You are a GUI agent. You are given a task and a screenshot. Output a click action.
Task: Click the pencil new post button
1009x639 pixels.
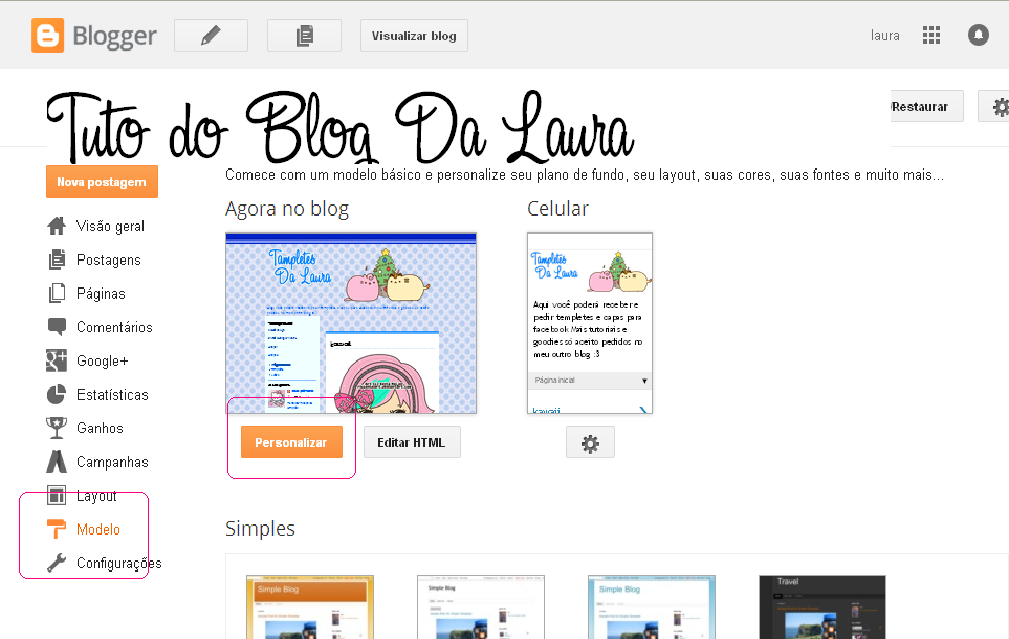click(211, 35)
